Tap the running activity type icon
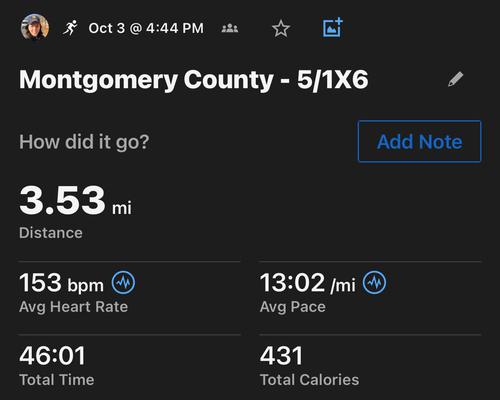This screenshot has width=500, height=400. (x=70, y=28)
